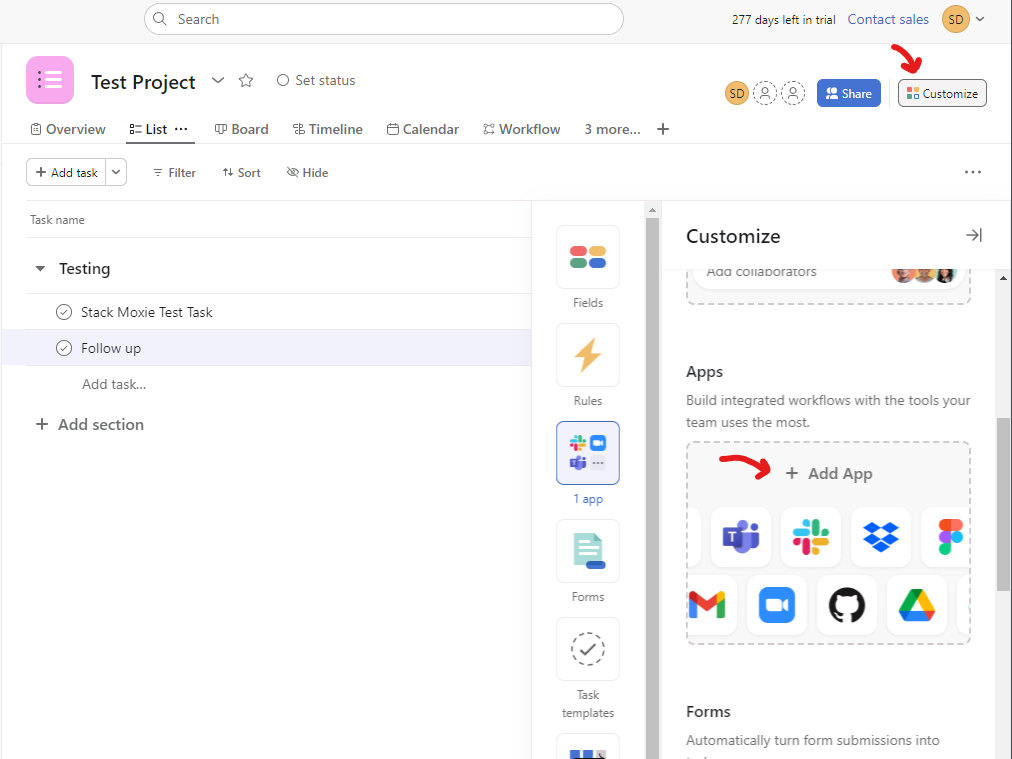This screenshot has height=759, width=1012.
Task: Collapse the Customize panel with arrow icon
Action: click(973, 236)
